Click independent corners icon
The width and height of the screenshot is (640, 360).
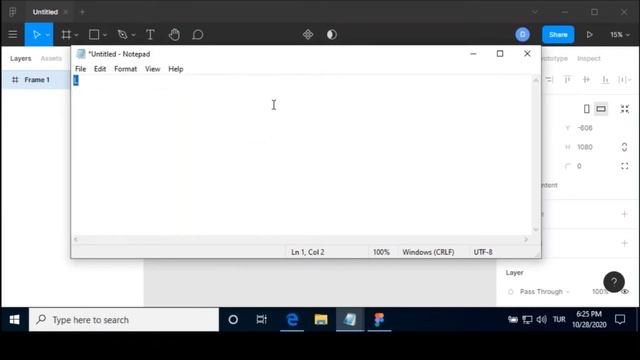(624, 166)
